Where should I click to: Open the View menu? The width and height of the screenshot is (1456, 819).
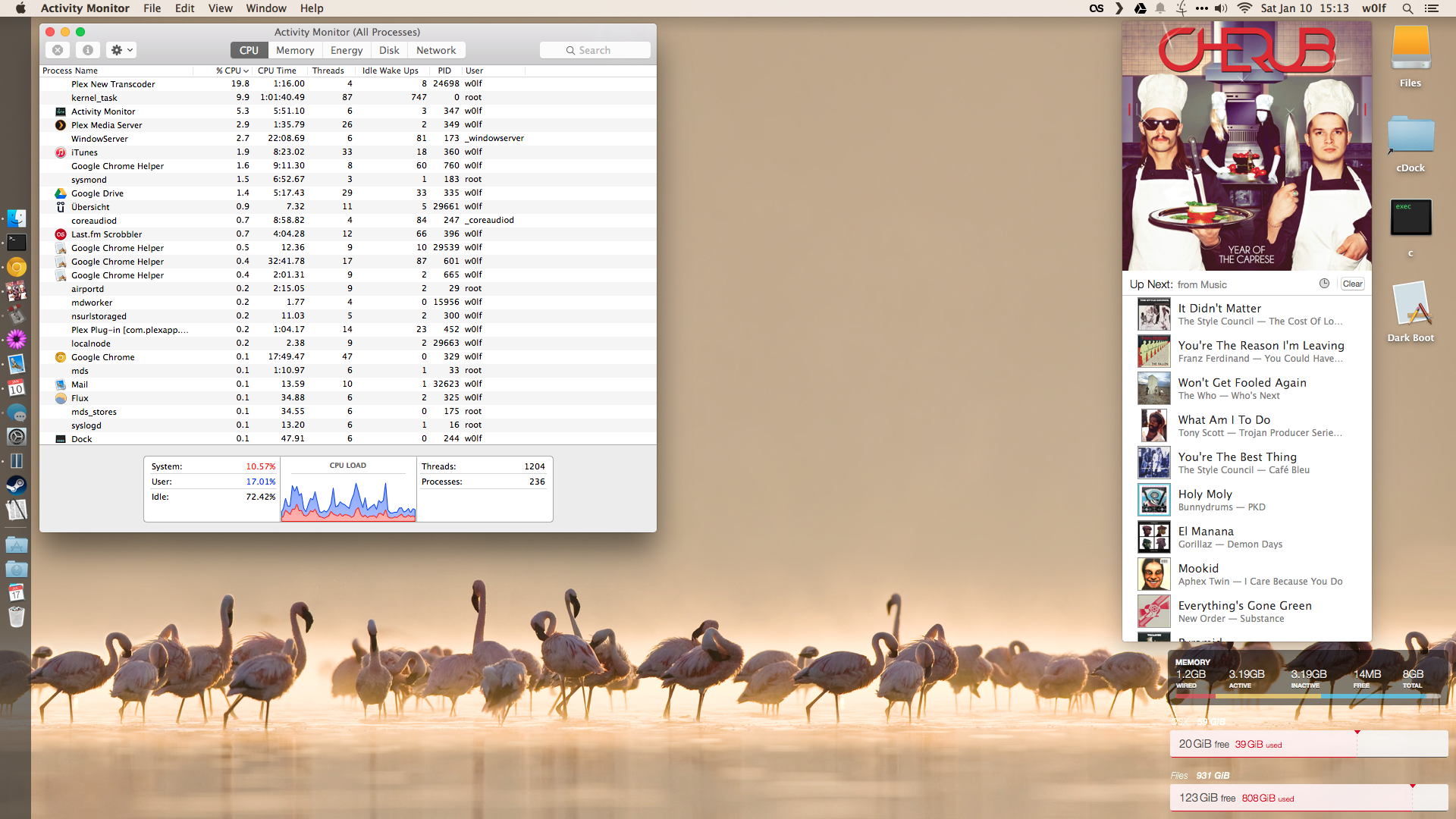coord(220,8)
